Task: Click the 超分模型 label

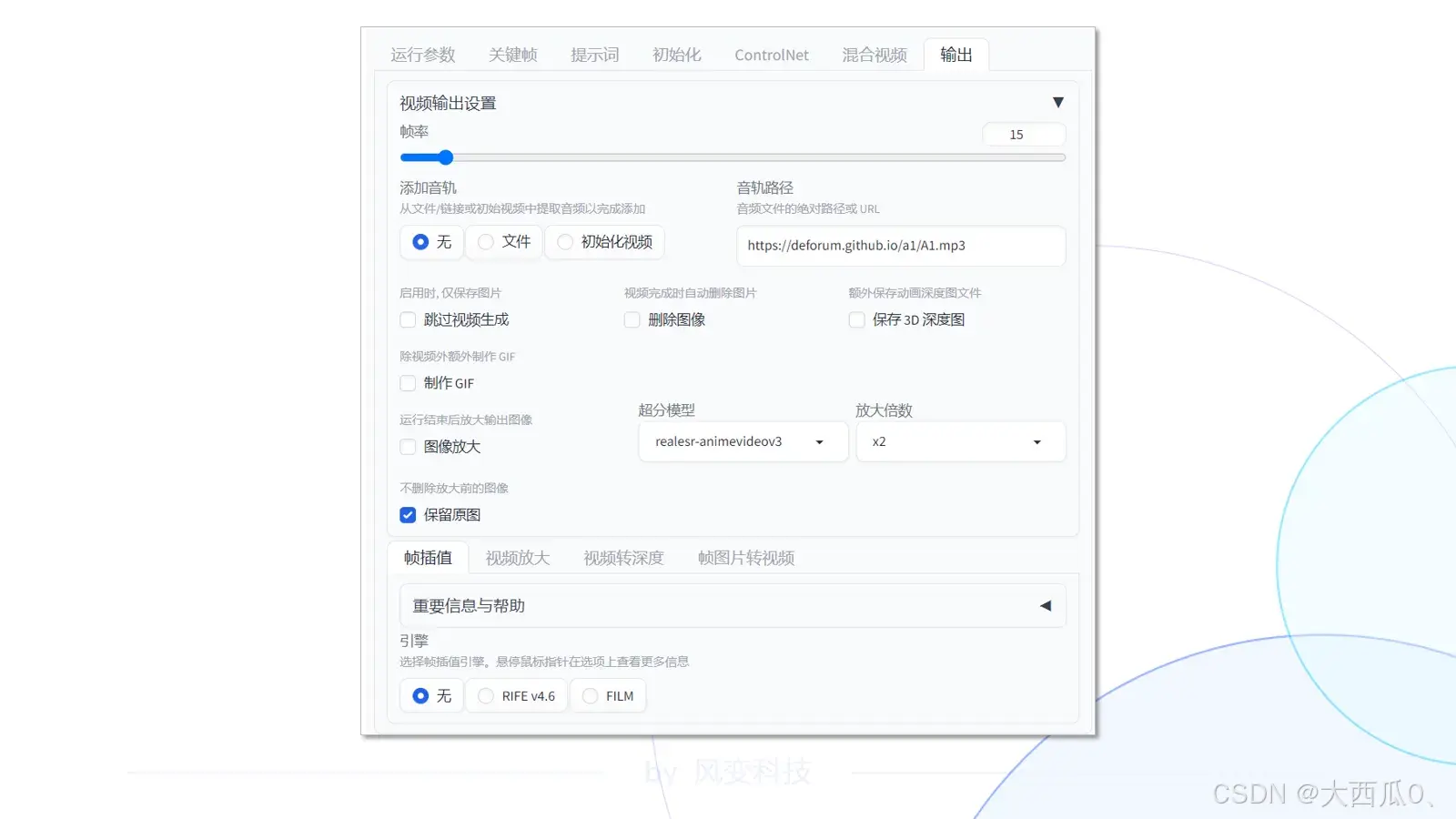Action: point(667,410)
